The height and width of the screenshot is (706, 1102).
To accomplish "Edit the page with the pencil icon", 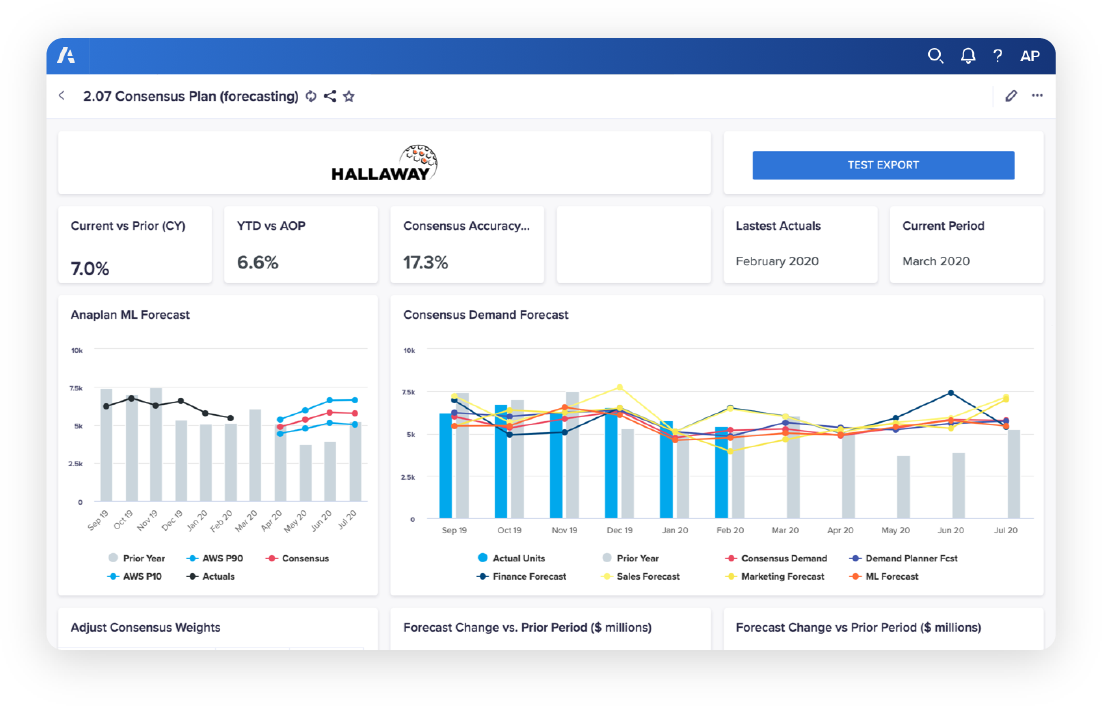I will click(x=1011, y=96).
